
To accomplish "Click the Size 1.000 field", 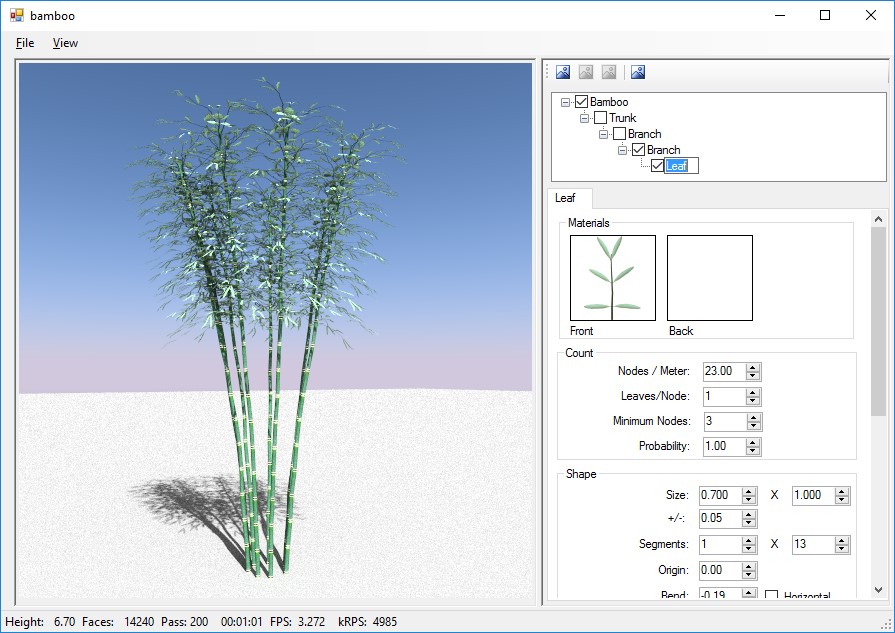I will pyautogui.click(x=813, y=495).
